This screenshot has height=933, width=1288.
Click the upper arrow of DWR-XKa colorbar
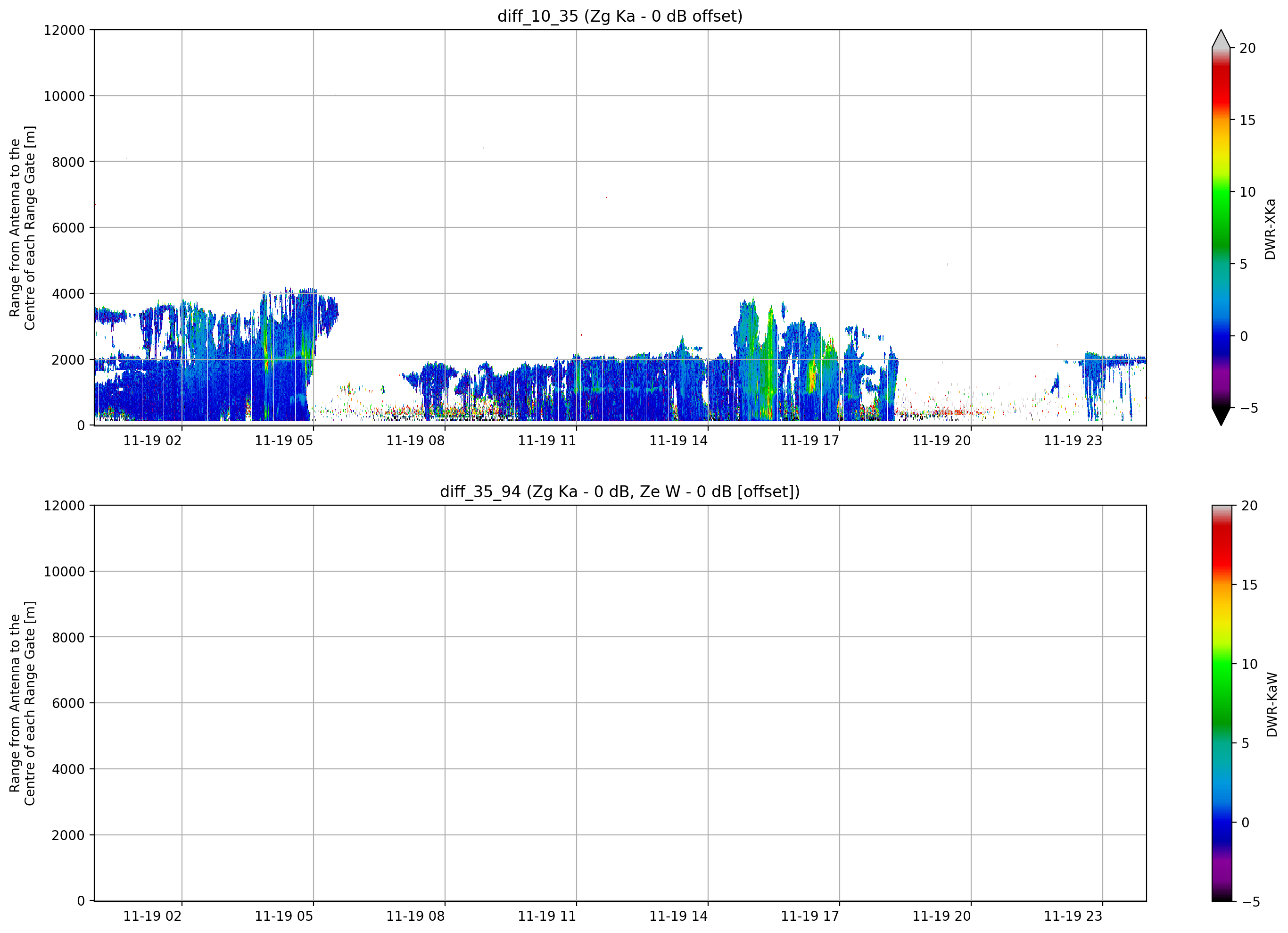(x=1221, y=39)
